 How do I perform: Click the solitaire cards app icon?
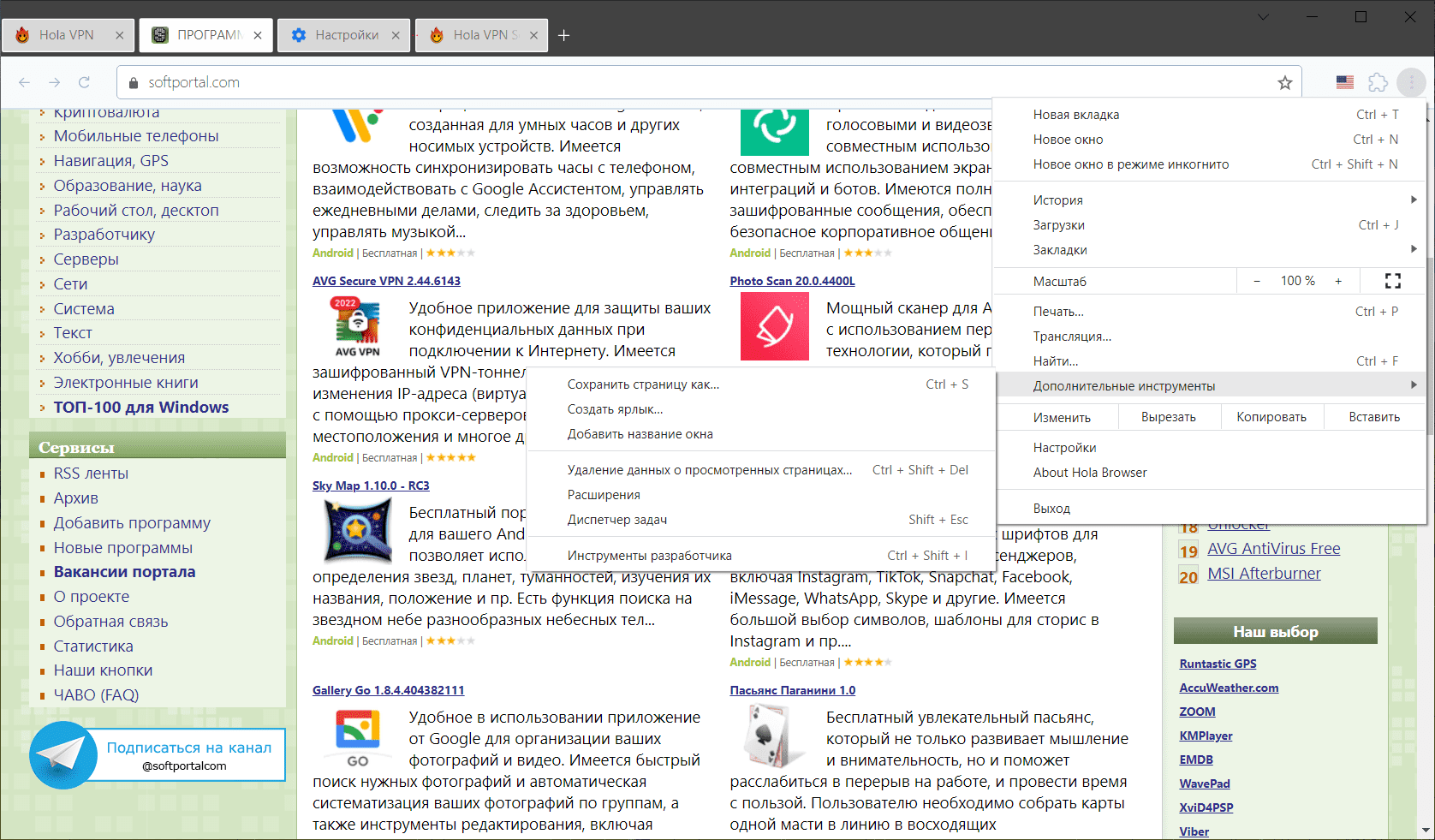coord(775,736)
